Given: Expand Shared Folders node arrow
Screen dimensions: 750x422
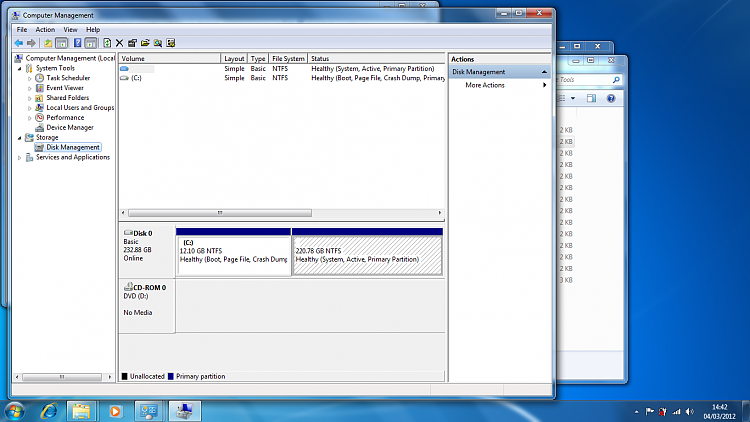Looking at the screenshot, I should (x=30, y=98).
